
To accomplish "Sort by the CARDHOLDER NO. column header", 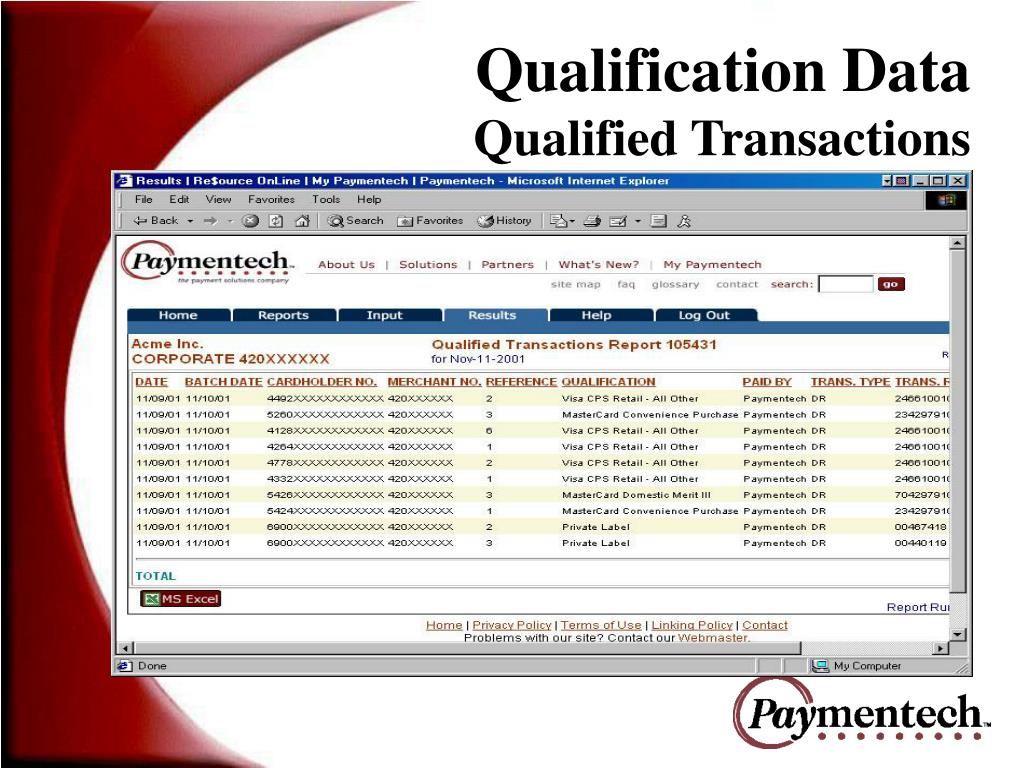I will coord(322,382).
